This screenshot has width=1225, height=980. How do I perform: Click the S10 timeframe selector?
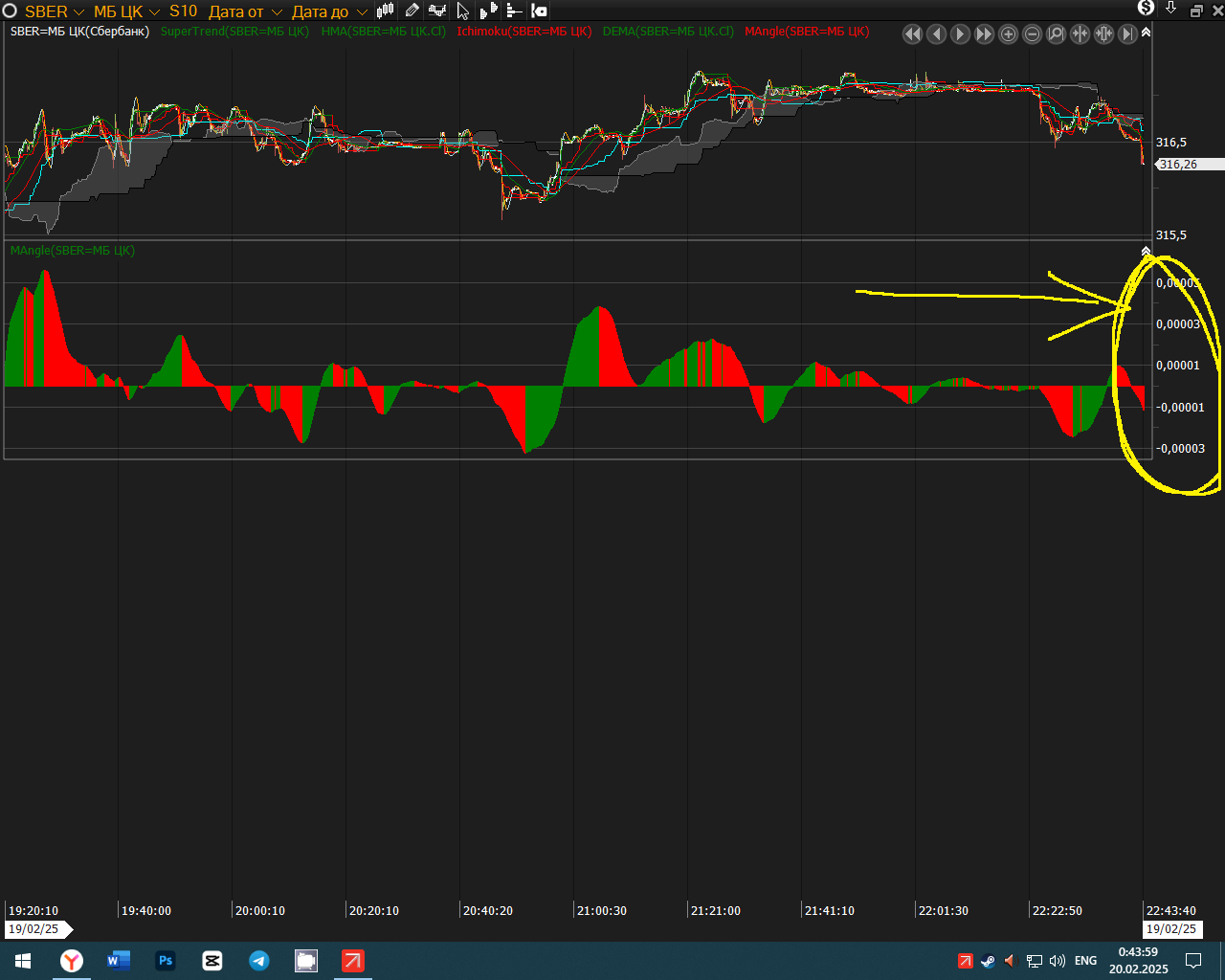point(183,11)
